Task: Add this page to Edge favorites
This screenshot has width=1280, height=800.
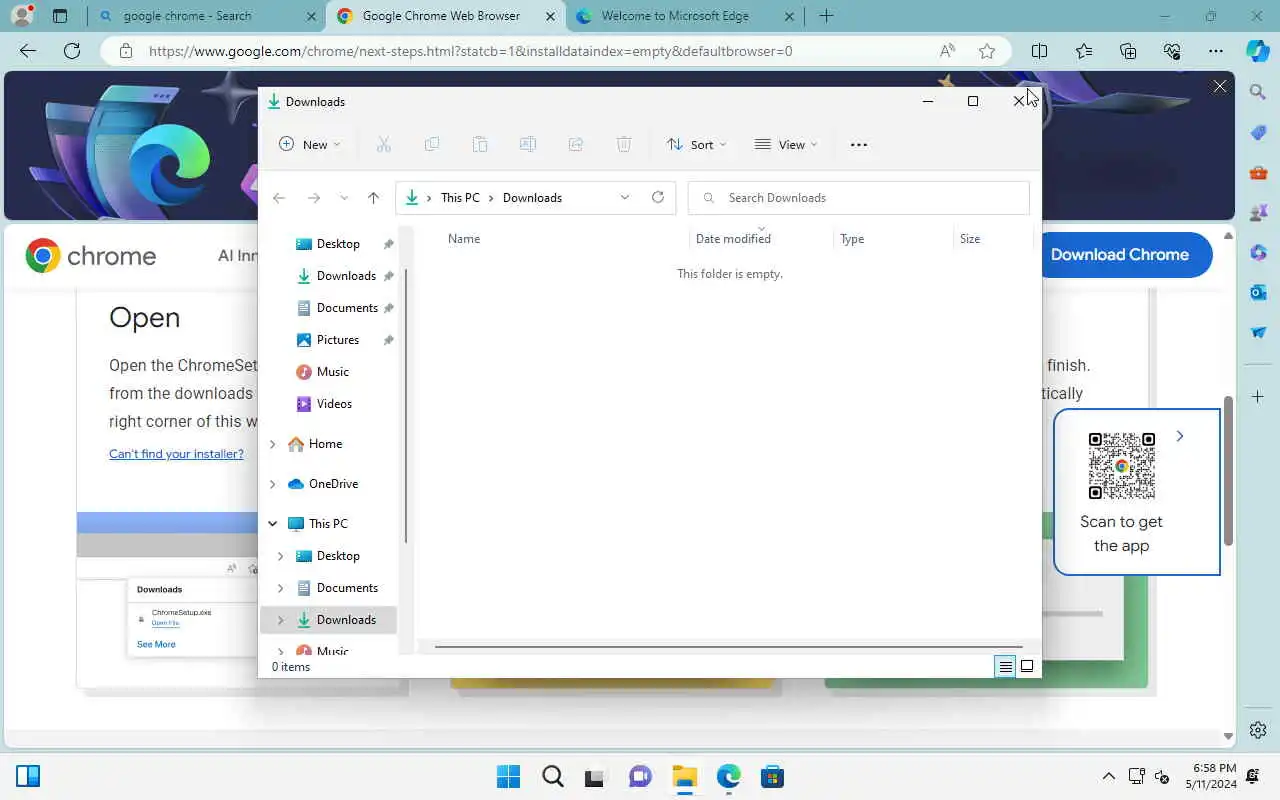Action: [x=987, y=51]
